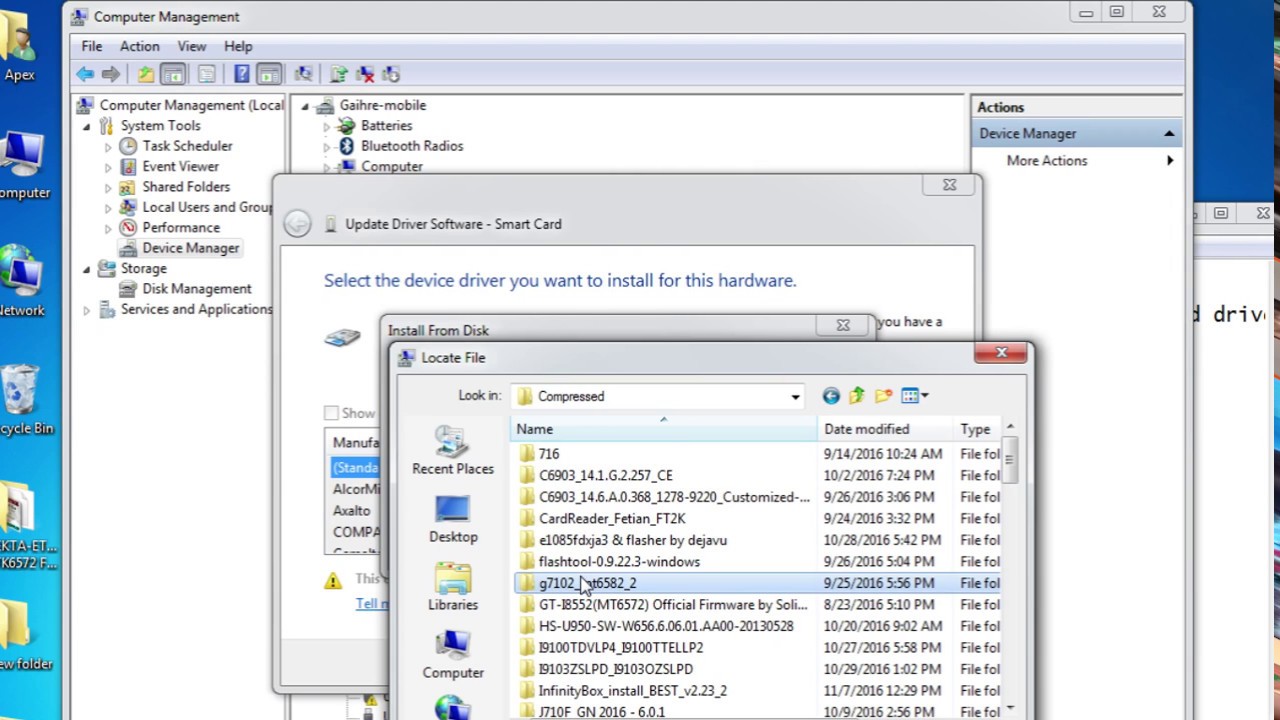The height and width of the screenshot is (720, 1280).
Task: Toggle the Show/Hide Action Pane toolbar icon
Action: click(x=269, y=74)
